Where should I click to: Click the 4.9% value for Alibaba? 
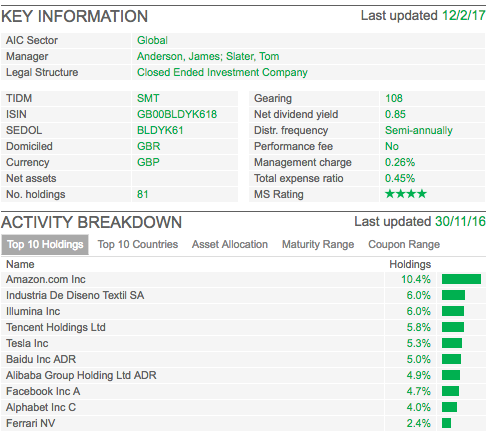click(x=419, y=375)
